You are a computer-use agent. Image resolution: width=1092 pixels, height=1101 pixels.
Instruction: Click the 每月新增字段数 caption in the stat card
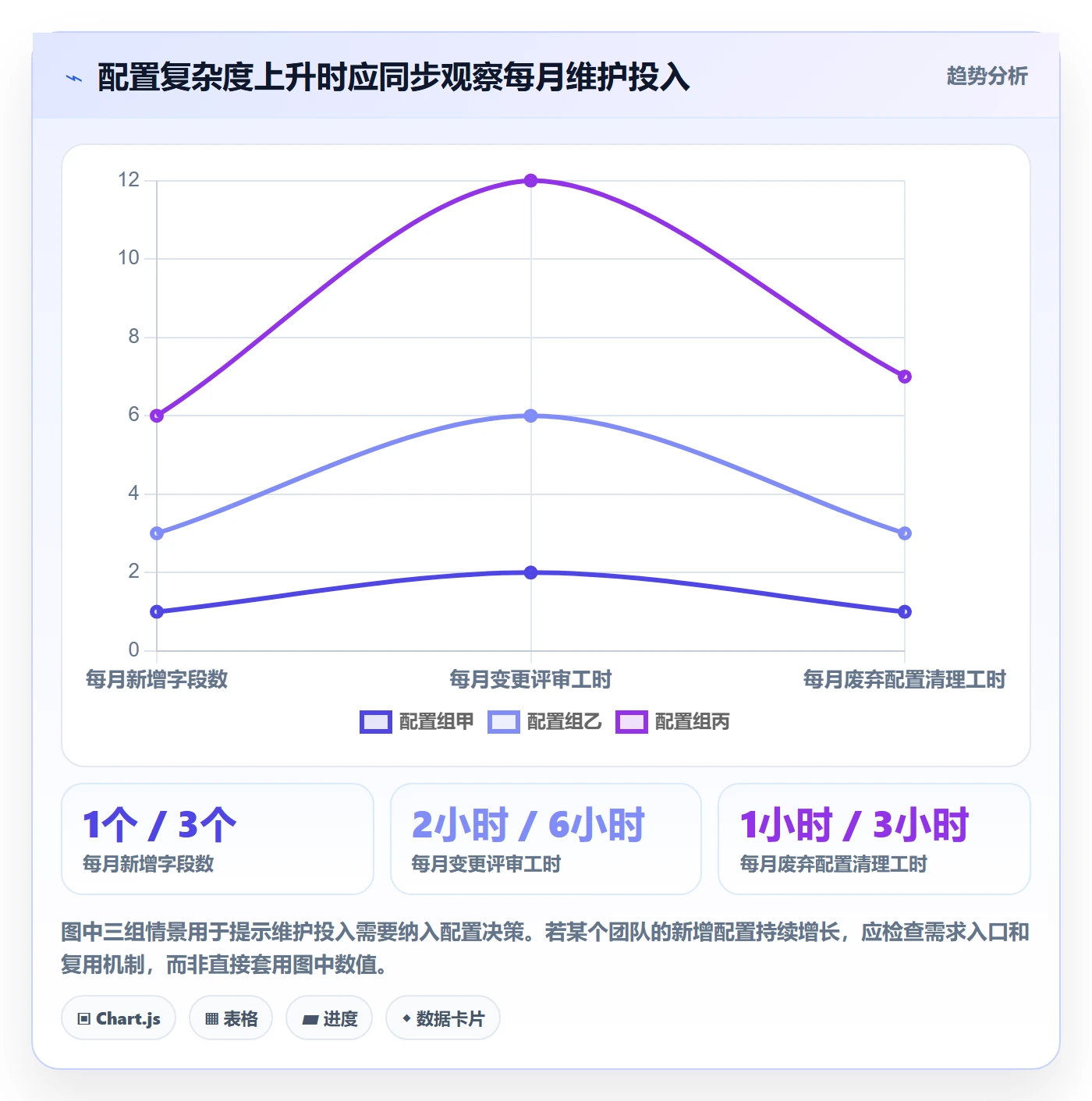coord(148,864)
